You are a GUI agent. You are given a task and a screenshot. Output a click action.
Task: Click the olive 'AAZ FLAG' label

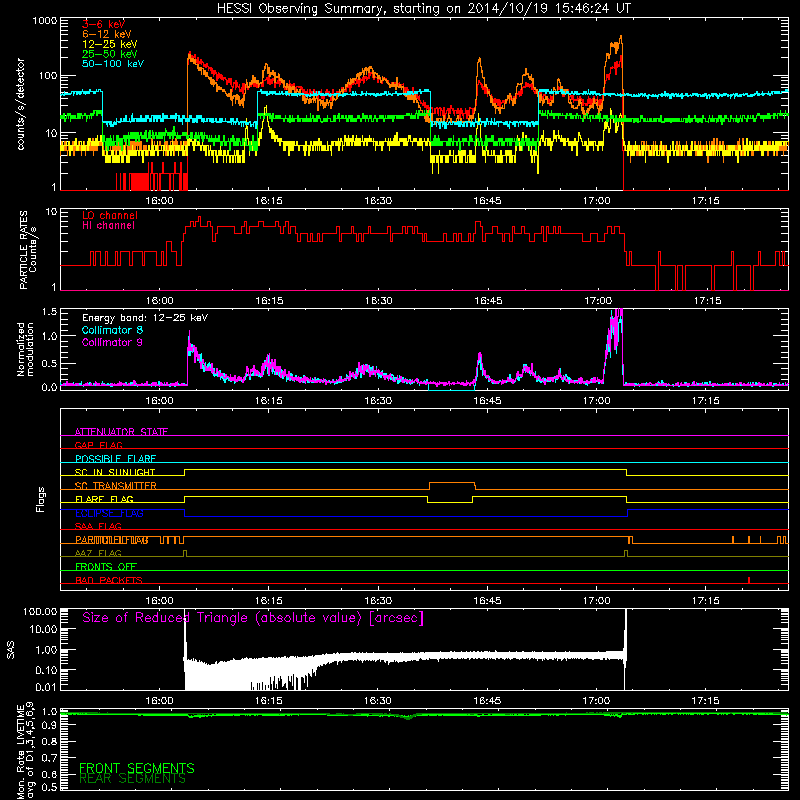click(x=98, y=553)
